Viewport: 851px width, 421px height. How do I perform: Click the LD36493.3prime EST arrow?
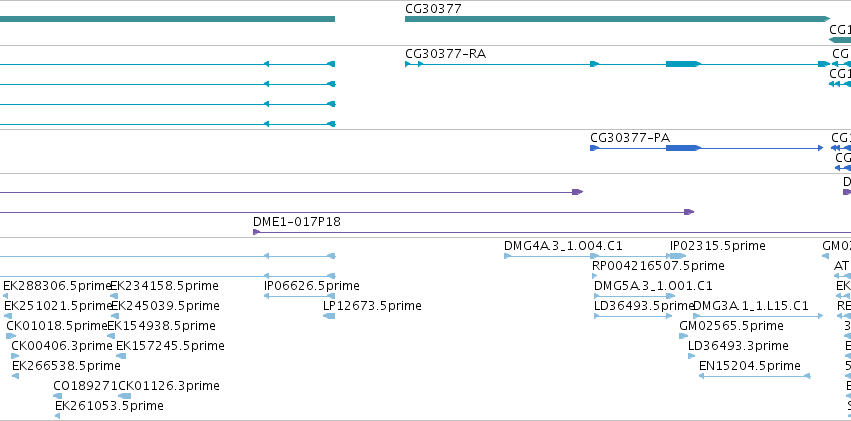[691, 356]
